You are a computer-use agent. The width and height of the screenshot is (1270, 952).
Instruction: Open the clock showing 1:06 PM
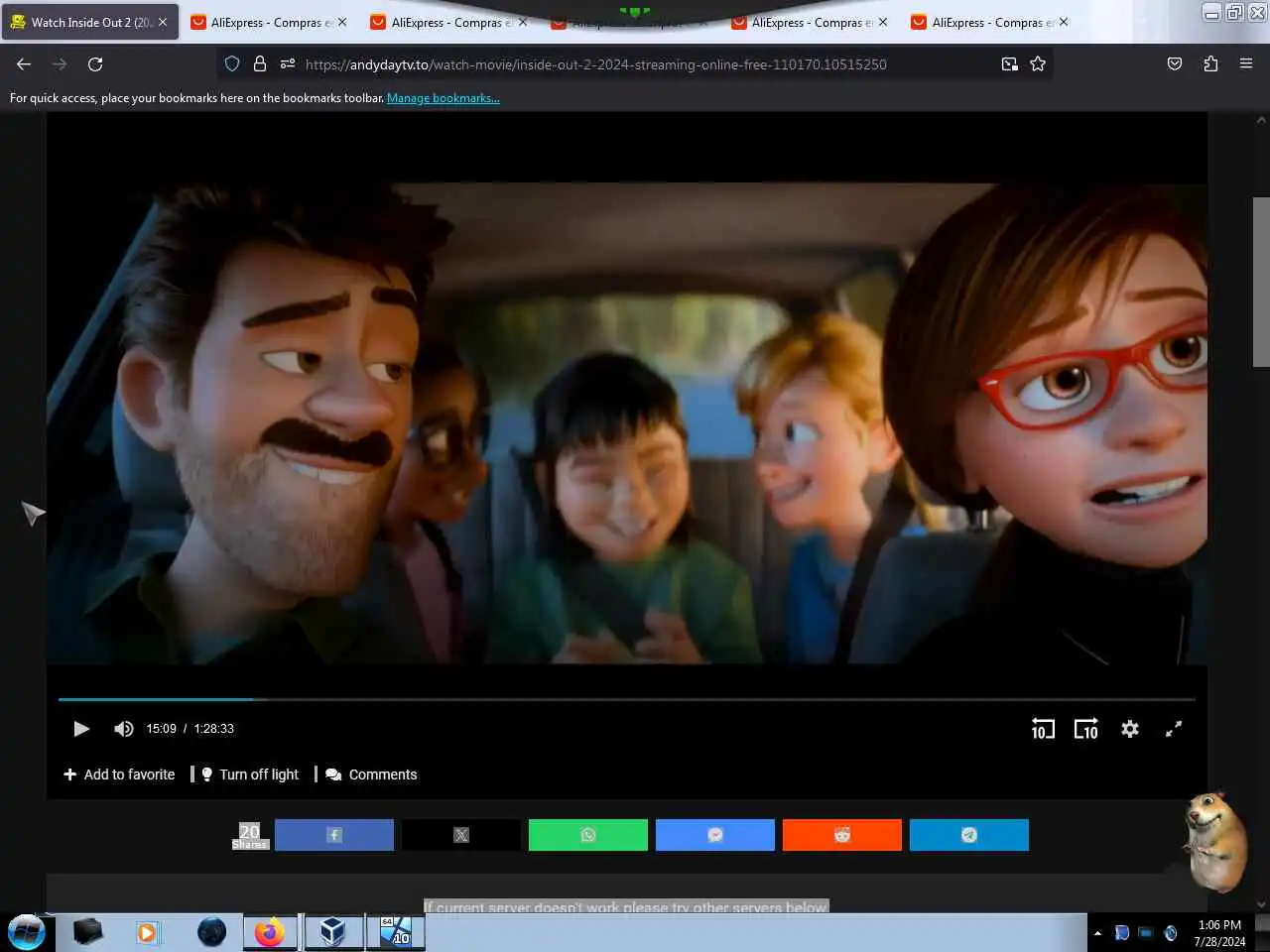(1219, 933)
